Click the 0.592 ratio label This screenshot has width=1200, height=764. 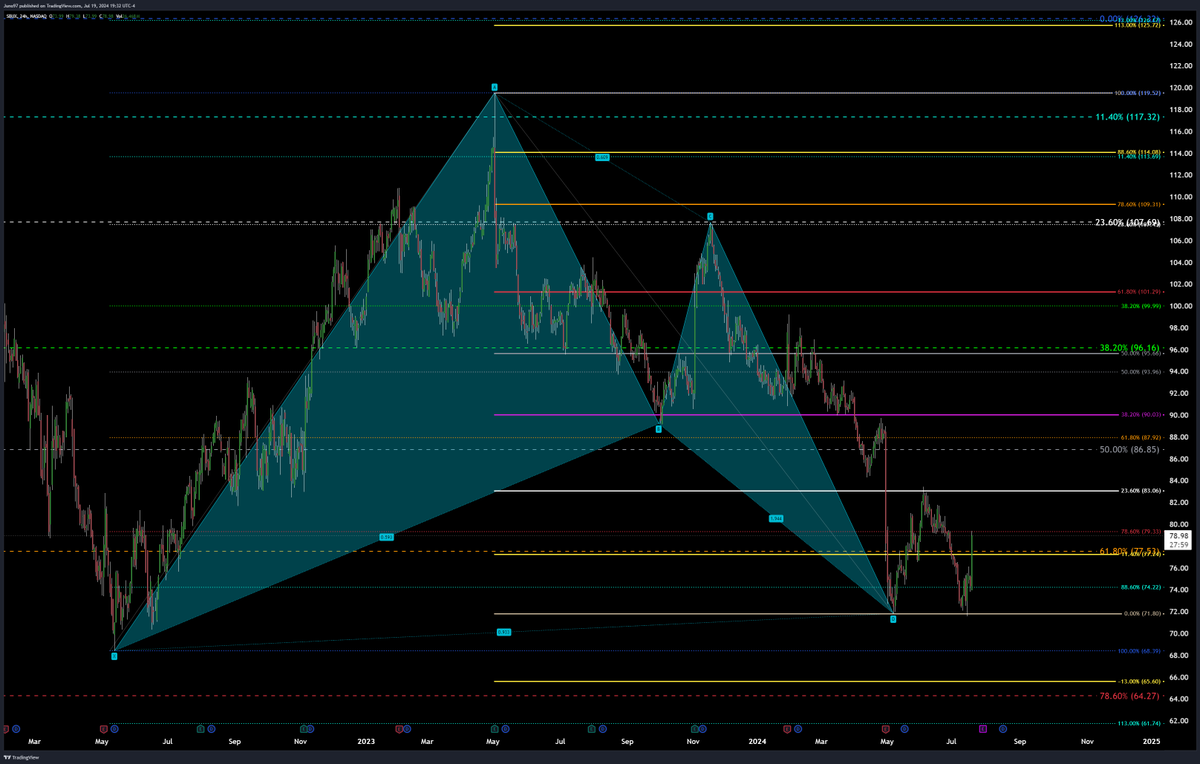[387, 537]
